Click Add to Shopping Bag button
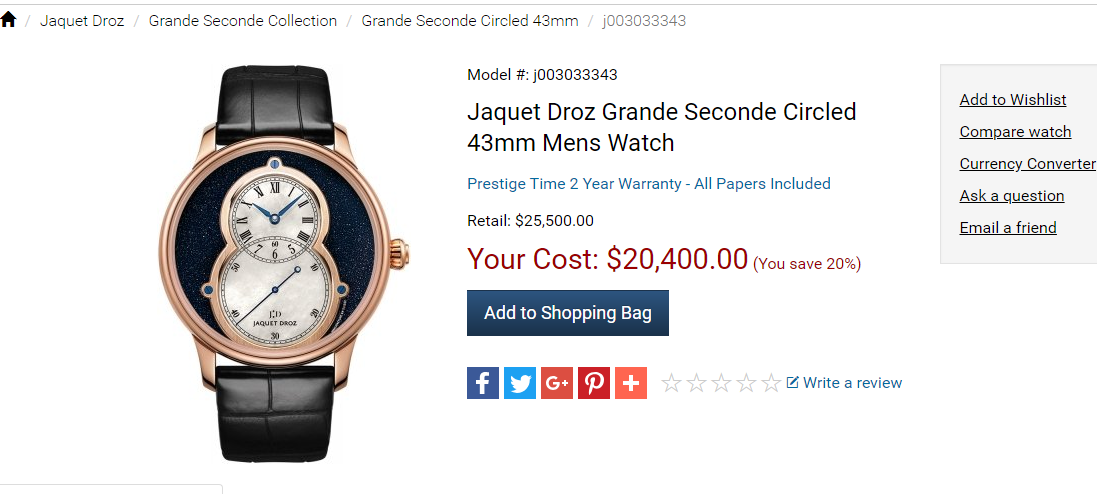 point(568,313)
